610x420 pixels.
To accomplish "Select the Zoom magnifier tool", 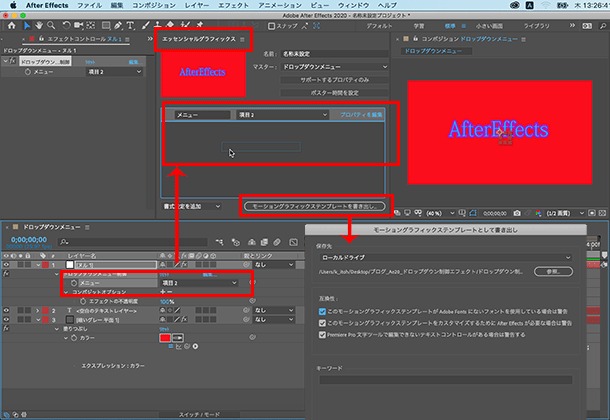I will tap(51, 26).
